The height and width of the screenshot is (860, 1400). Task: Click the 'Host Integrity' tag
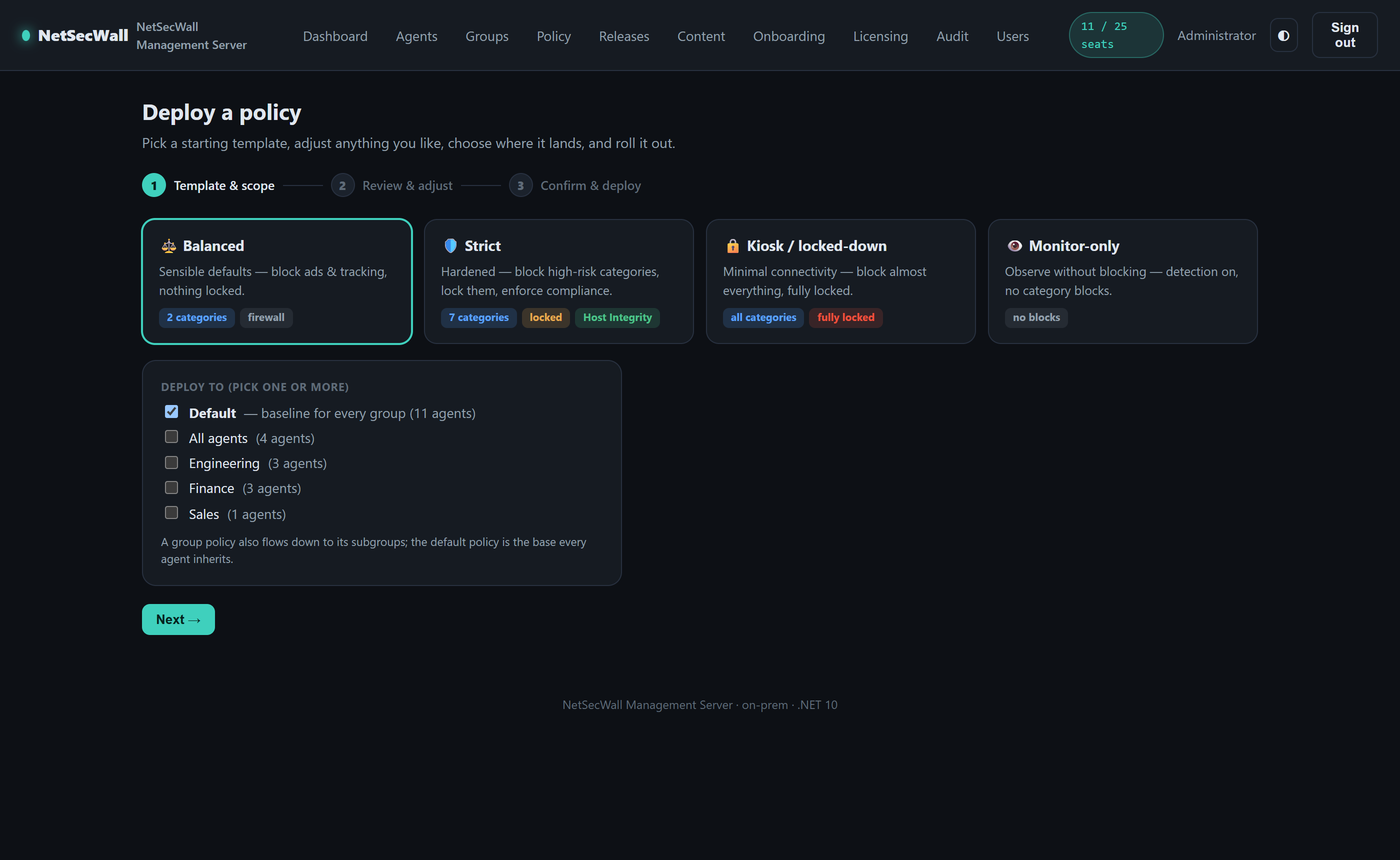tap(617, 317)
